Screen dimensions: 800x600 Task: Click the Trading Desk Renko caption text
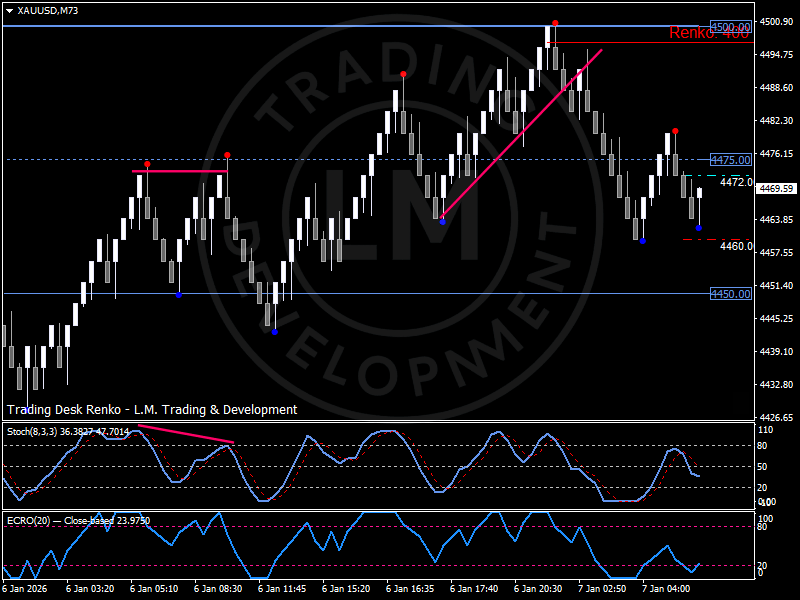click(x=152, y=410)
